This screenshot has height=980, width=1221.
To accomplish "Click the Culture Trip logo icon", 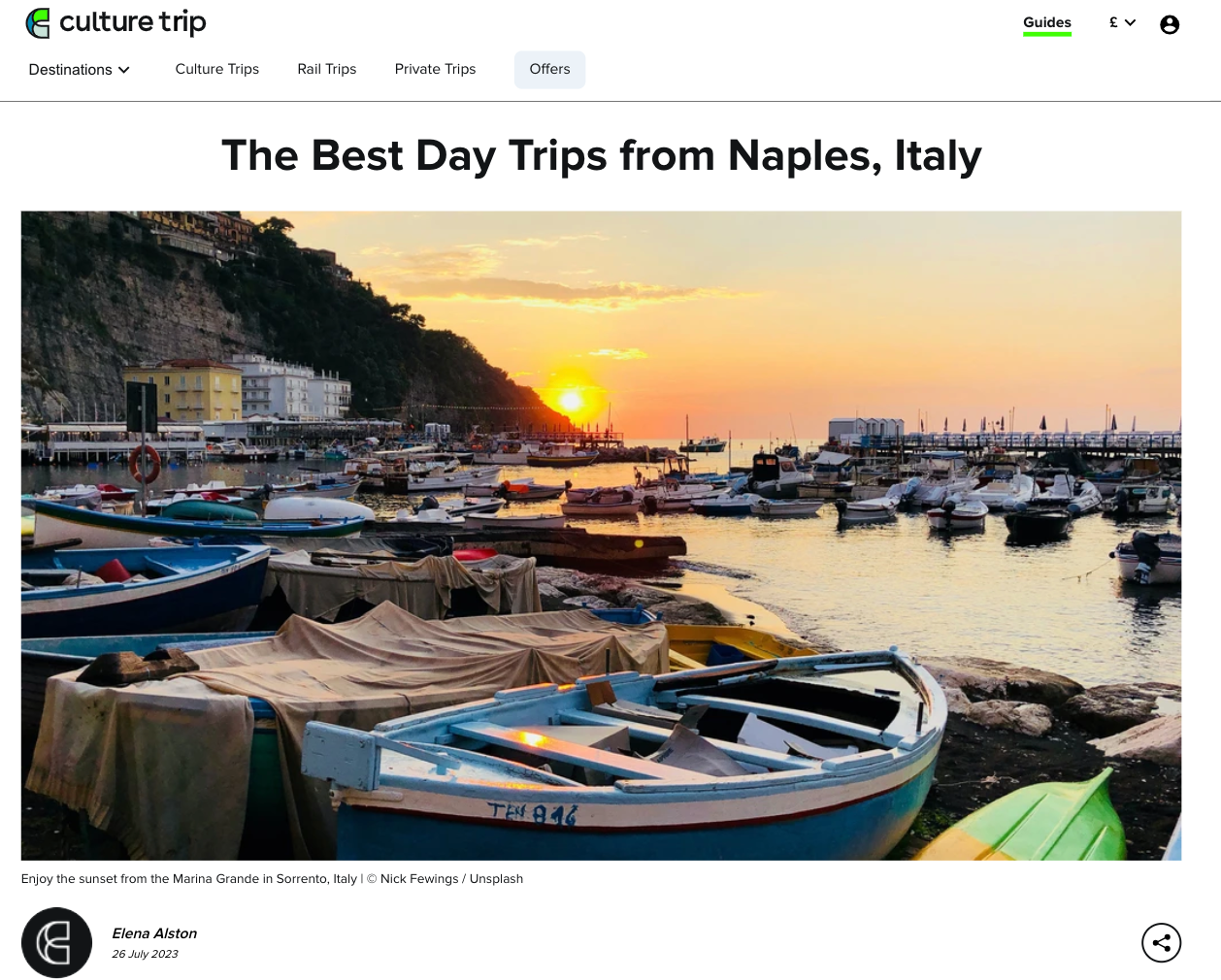I will 38,23.
